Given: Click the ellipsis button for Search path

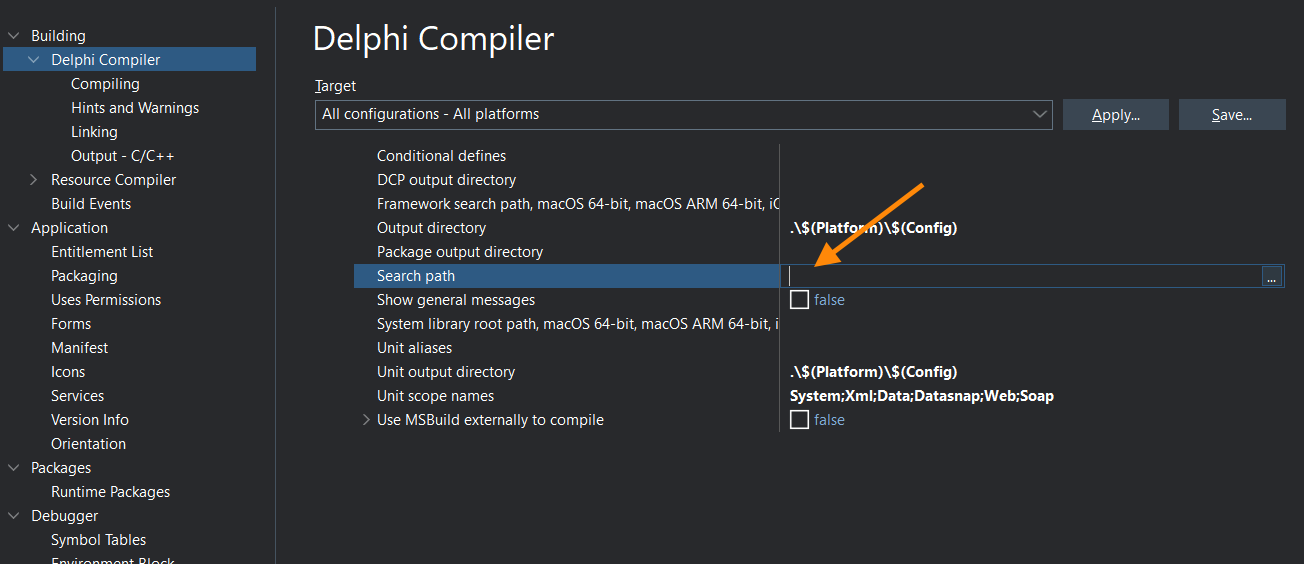Looking at the screenshot, I should coord(1272,277).
